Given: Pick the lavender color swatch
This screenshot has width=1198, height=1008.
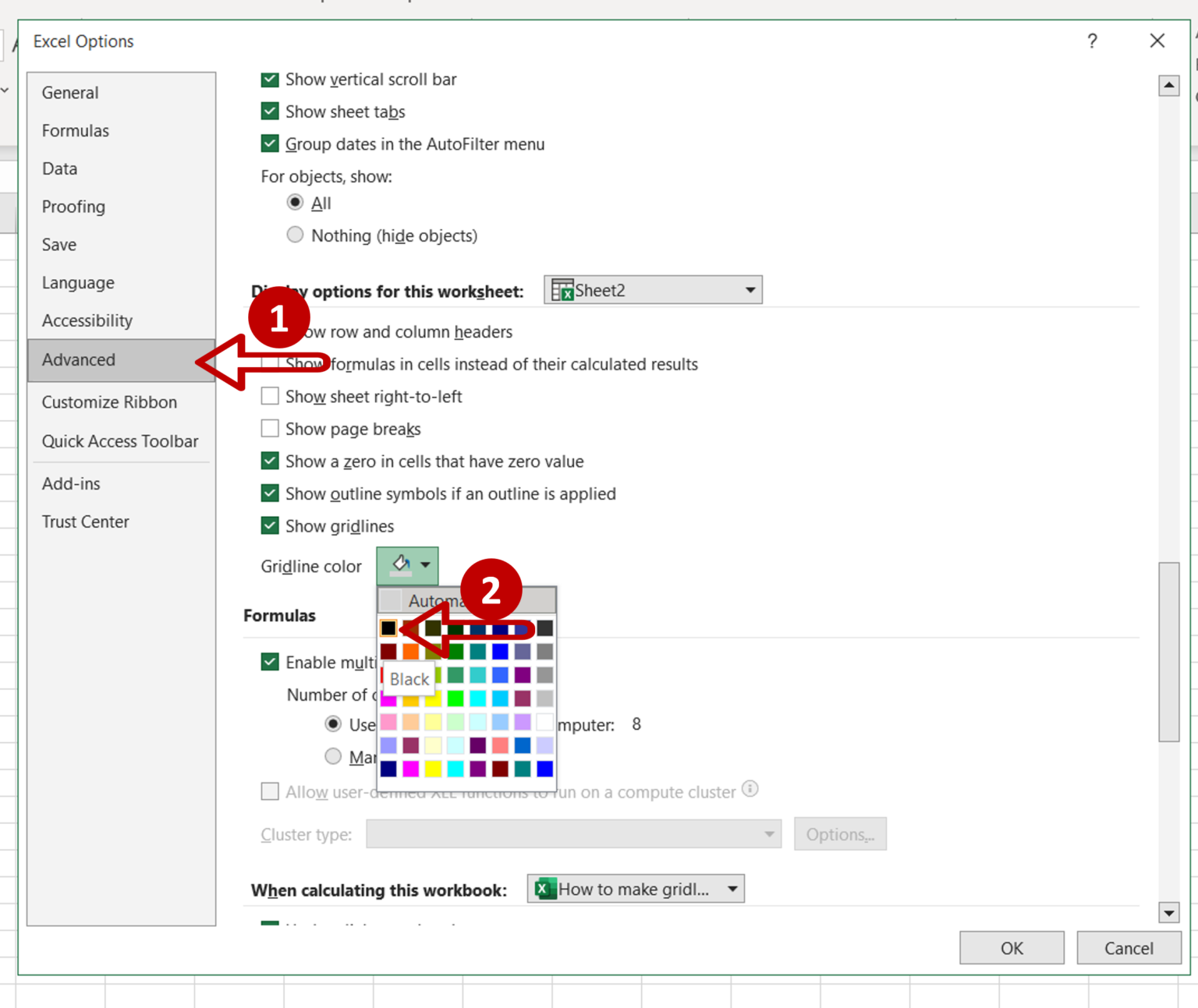Looking at the screenshot, I should coord(523,721).
